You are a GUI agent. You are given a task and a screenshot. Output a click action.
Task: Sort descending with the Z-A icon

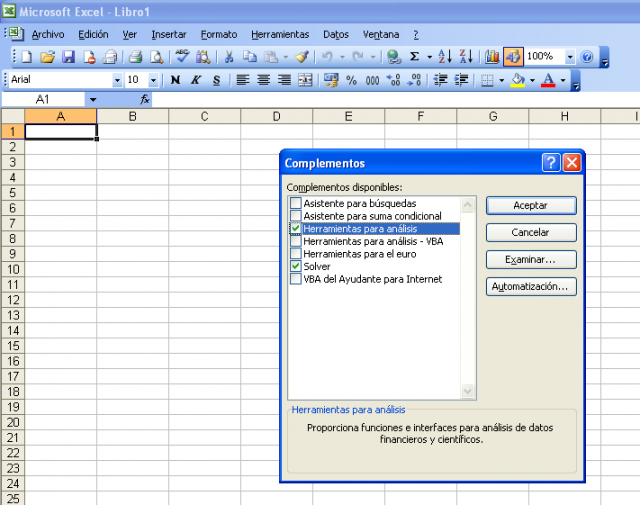click(466, 57)
